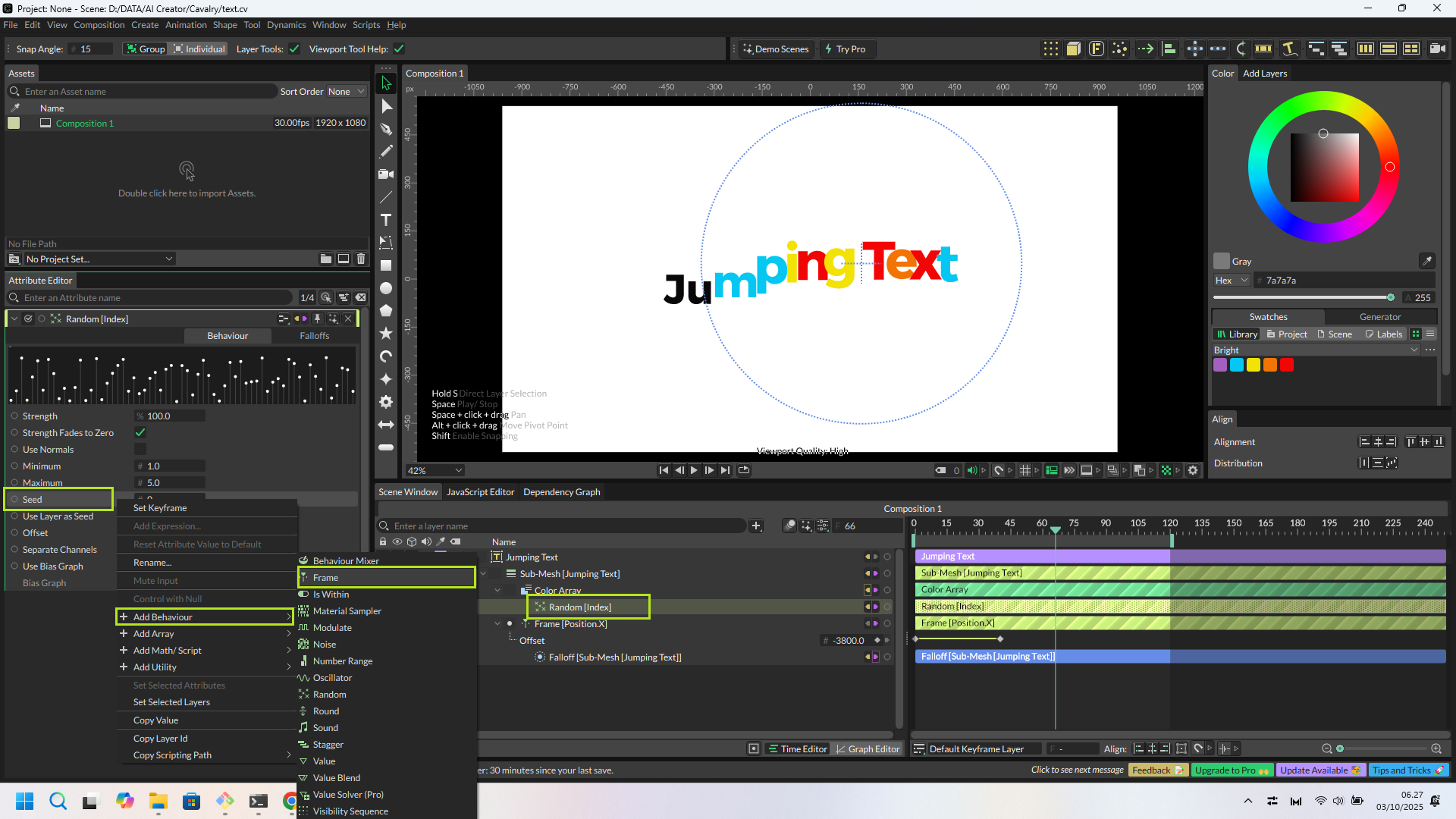Click the play button in viewport
1456x819 pixels.
[x=694, y=470]
